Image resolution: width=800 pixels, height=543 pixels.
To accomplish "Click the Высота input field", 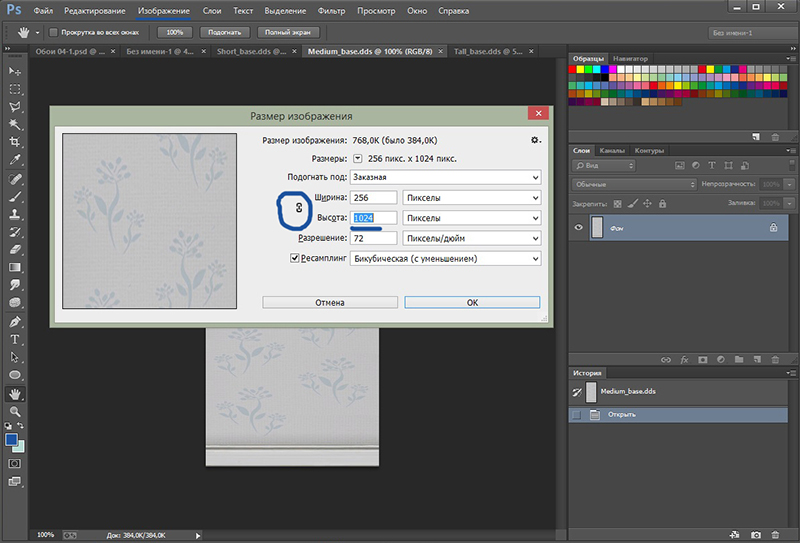I will [372, 218].
